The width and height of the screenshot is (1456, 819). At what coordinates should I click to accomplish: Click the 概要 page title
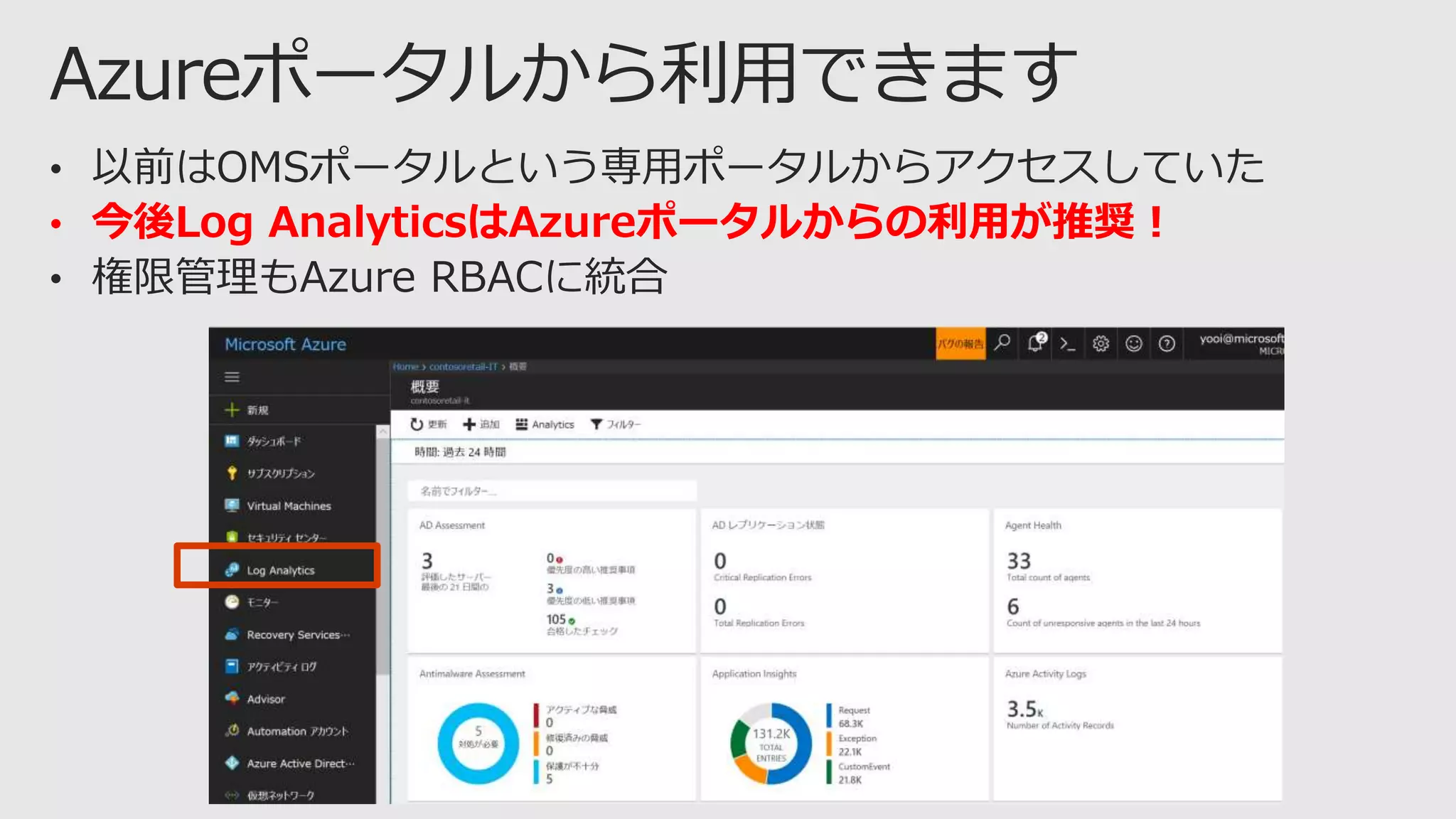pyautogui.click(x=424, y=387)
